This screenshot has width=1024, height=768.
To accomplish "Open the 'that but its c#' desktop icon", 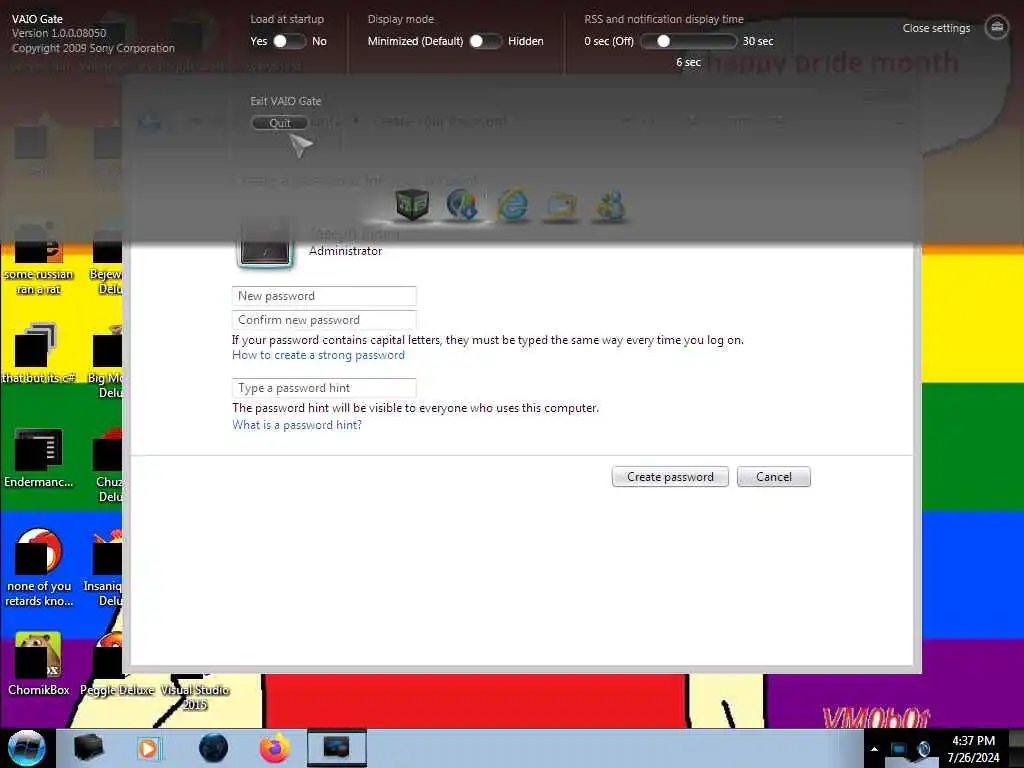I will click(39, 353).
